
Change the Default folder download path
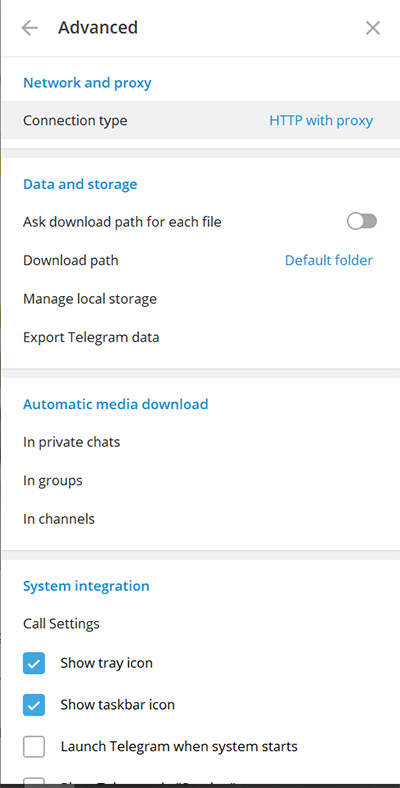tap(329, 260)
